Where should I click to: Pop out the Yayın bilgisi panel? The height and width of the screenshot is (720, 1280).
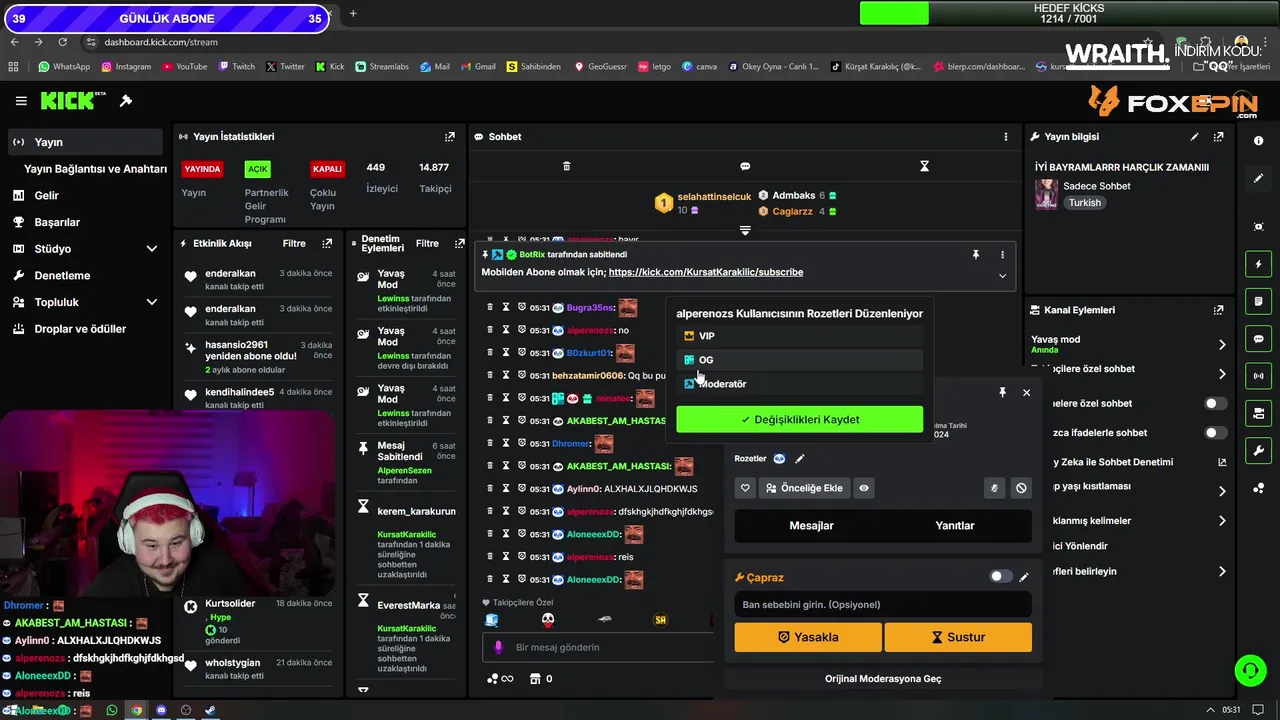pos(1218,137)
